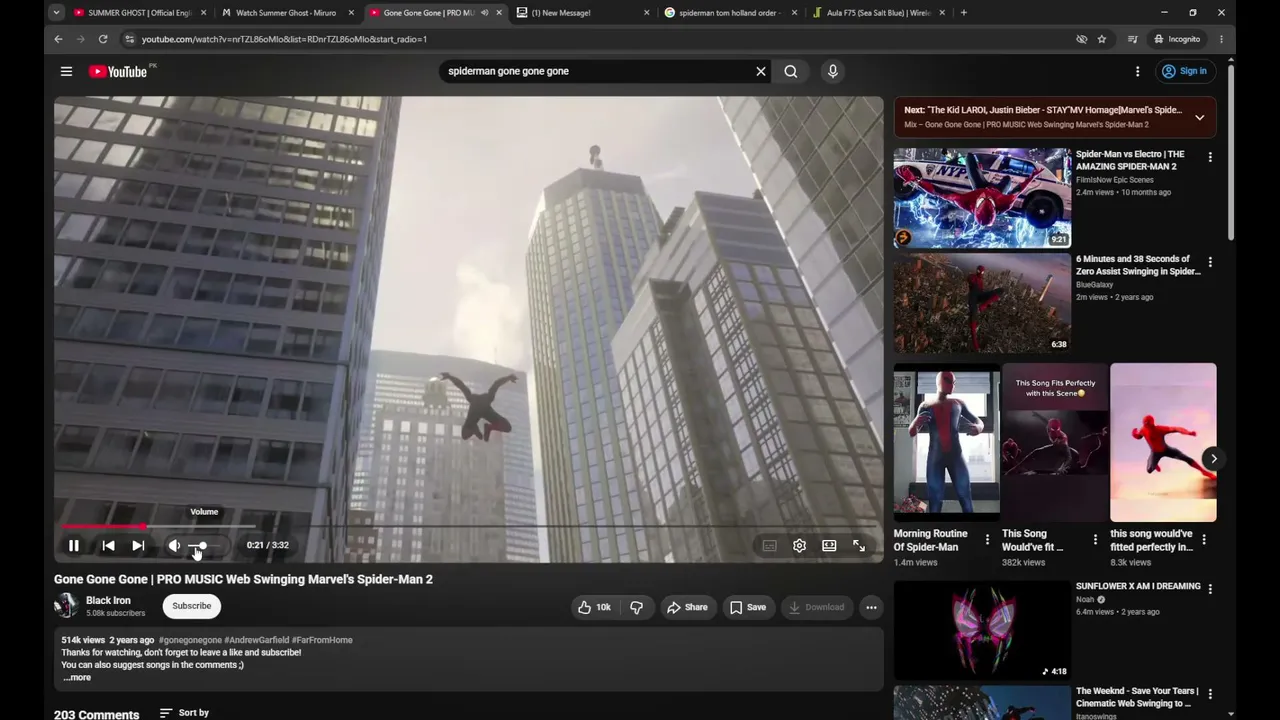Viewport: 1280px width, 720px height.
Task: Open YouTube settings three-dot menu beside Sign in
Action: (1137, 71)
